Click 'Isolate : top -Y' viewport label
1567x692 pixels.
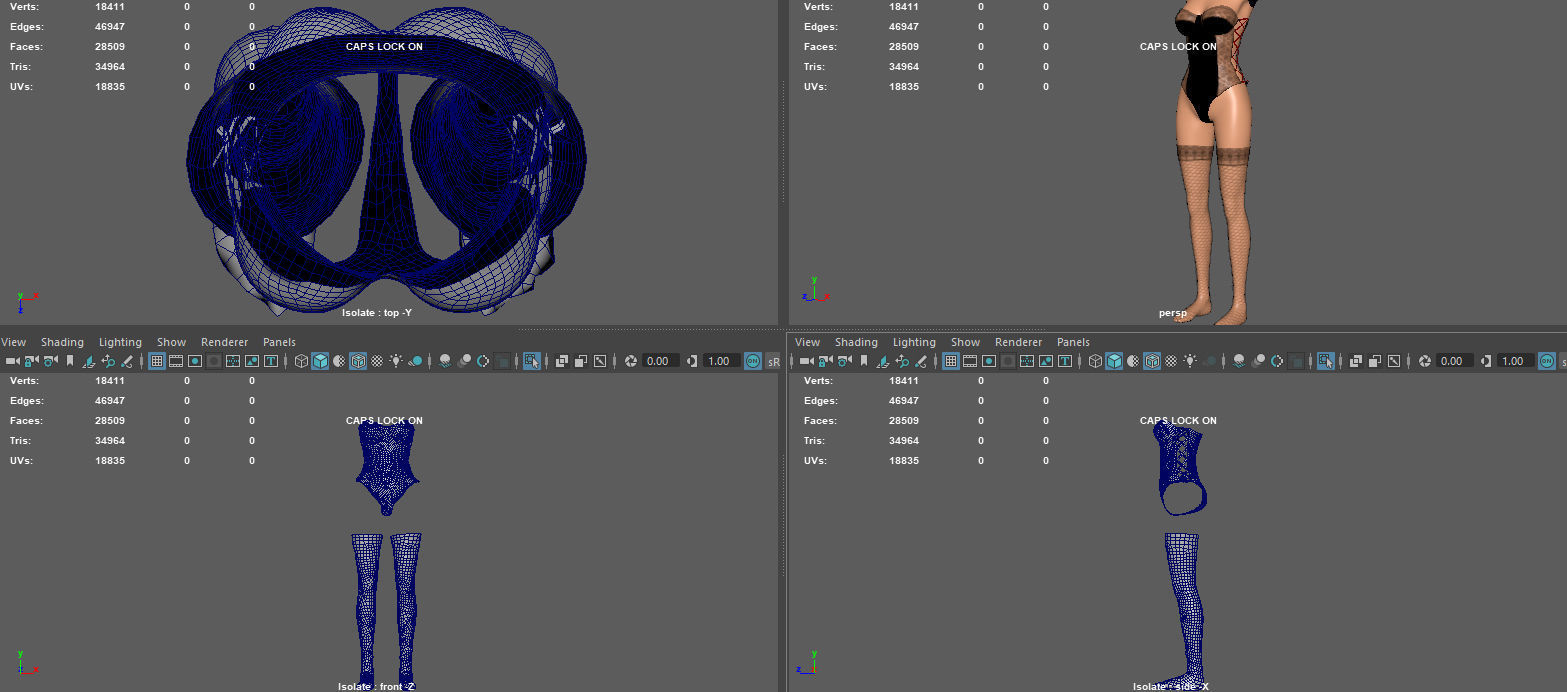377,313
